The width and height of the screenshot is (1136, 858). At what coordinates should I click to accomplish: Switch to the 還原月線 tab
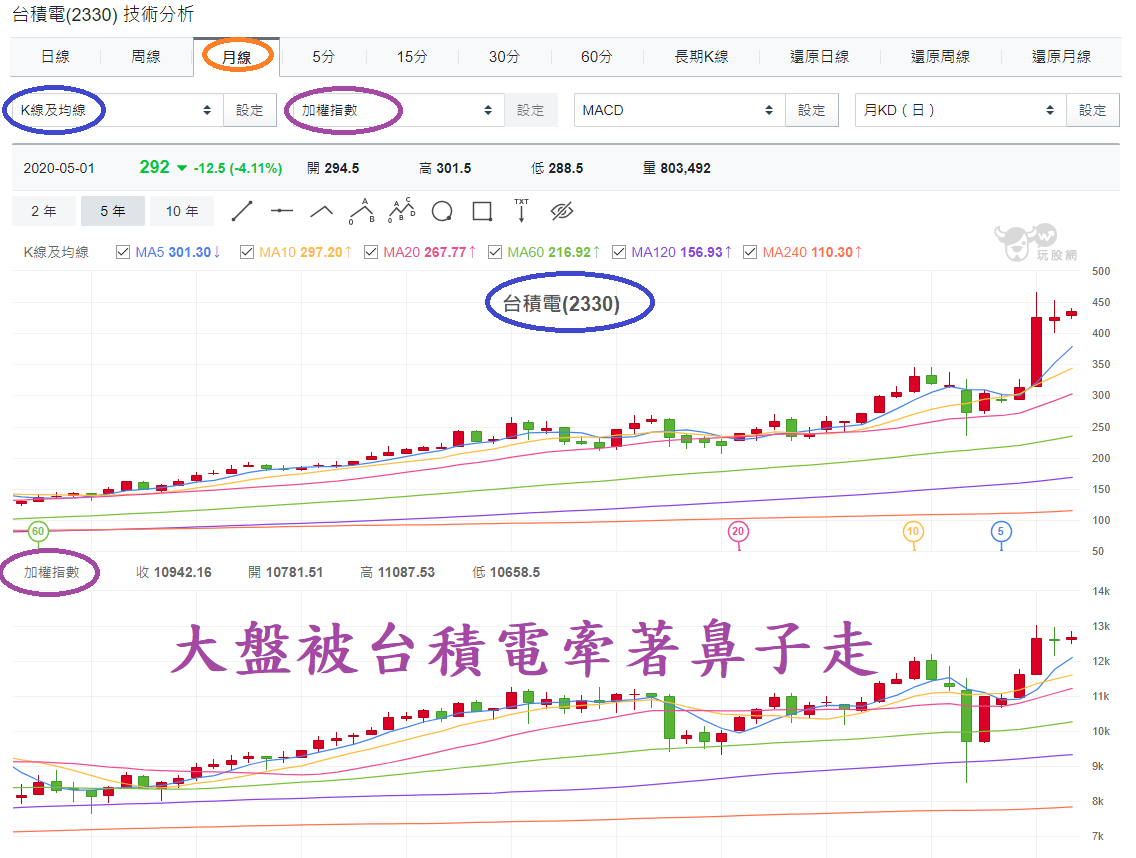[x=1061, y=57]
